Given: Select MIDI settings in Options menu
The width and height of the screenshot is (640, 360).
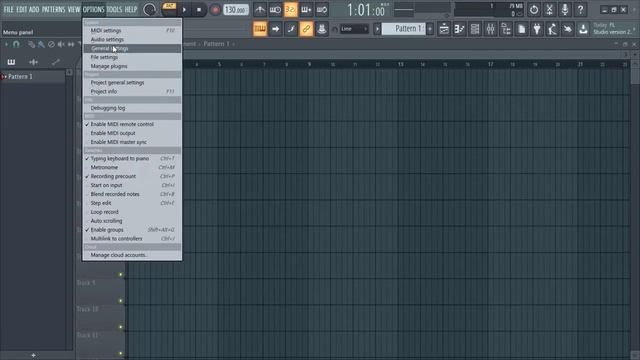Looking at the screenshot, I should pyautogui.click(x=132, y=31).
